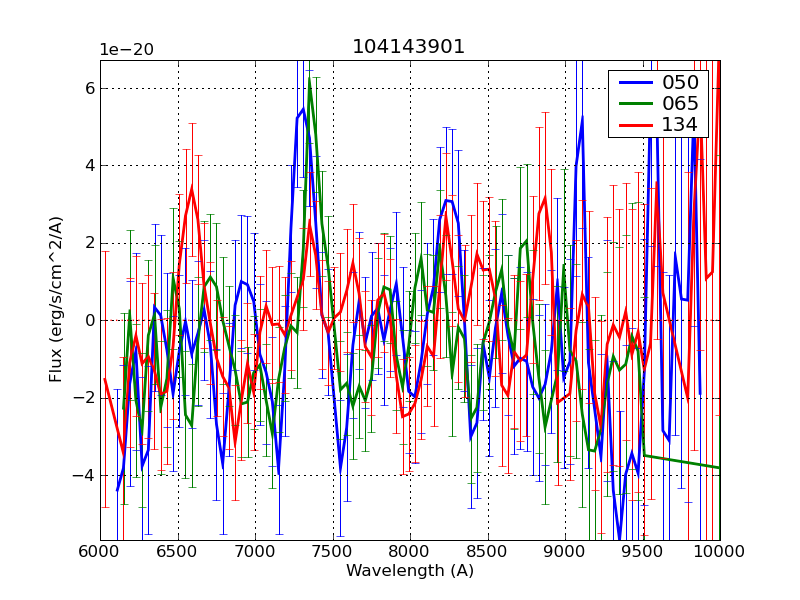Click the Wavelength (A) x-axis label
The image size is (800, 600).
point(410,571)
